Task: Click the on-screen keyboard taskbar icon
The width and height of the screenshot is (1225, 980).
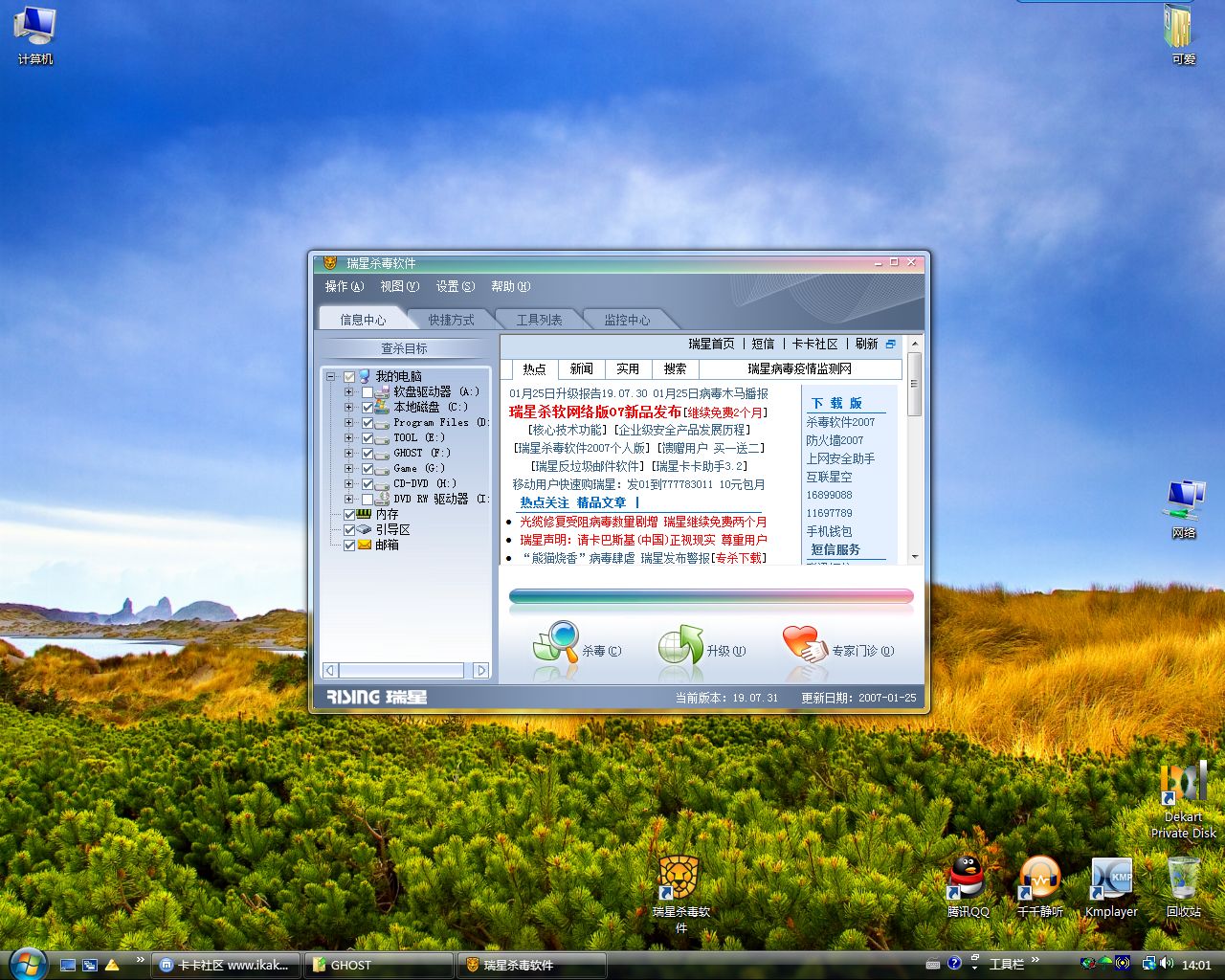Action: click(x=933, y=965)
